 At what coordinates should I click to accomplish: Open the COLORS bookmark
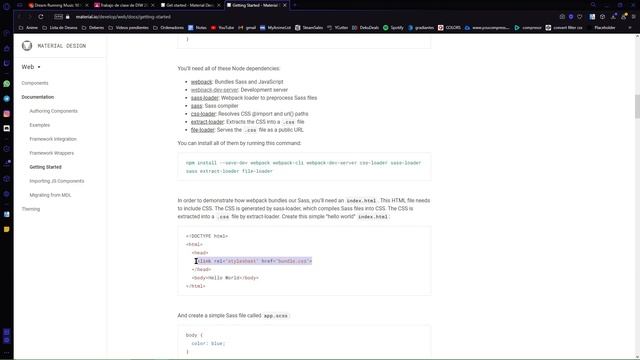tap(449, 28)
